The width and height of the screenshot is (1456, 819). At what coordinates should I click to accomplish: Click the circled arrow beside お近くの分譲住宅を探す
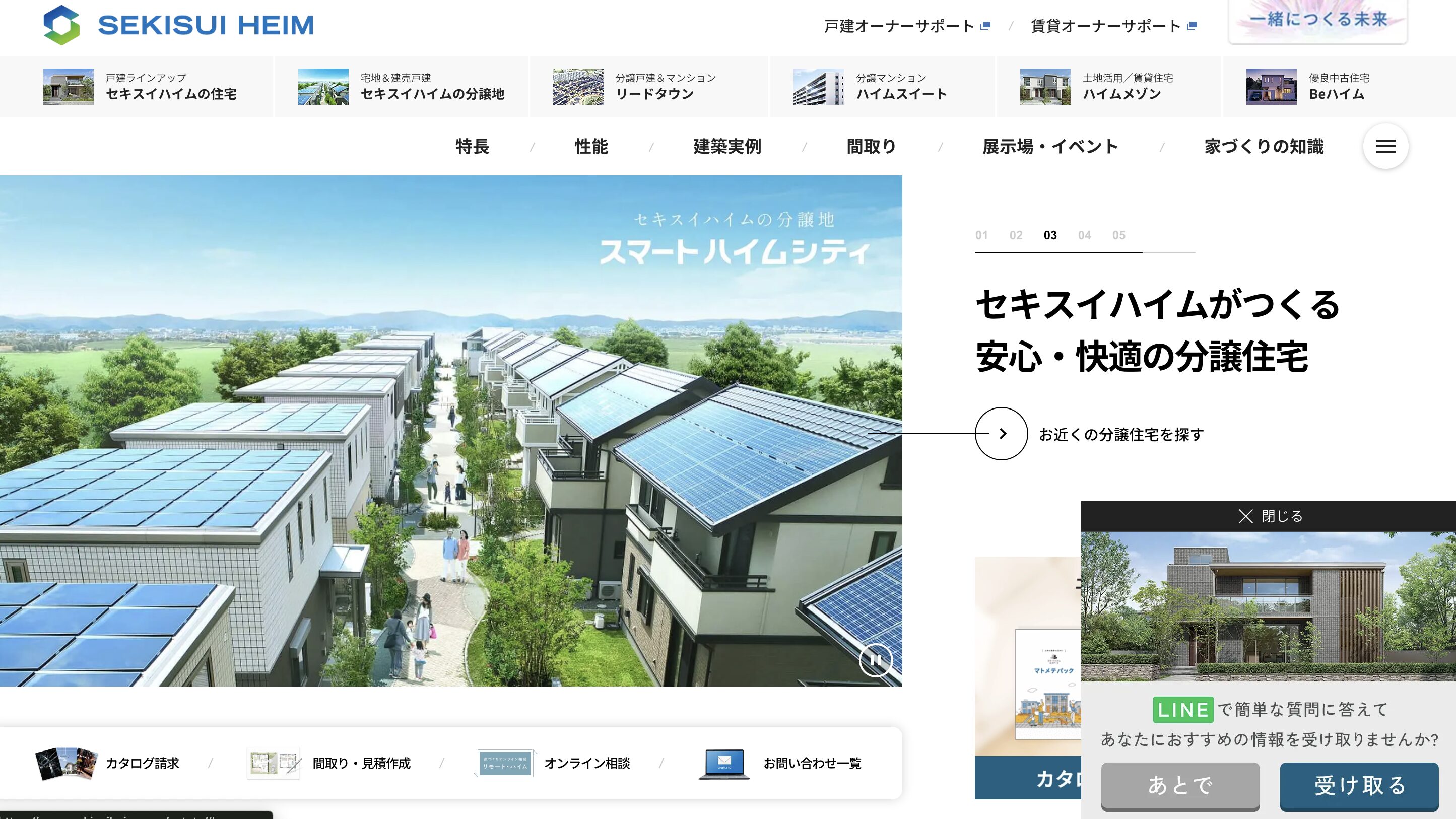1001,434
